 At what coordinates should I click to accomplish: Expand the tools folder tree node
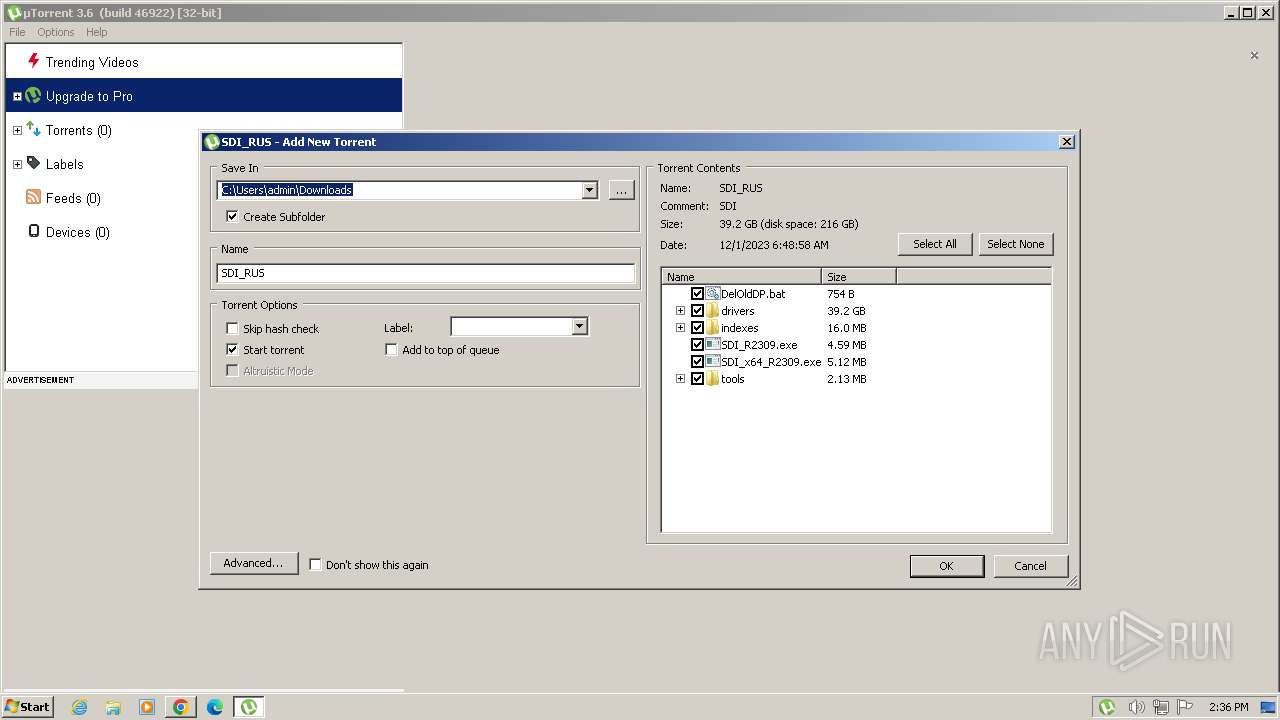(680, 379)
